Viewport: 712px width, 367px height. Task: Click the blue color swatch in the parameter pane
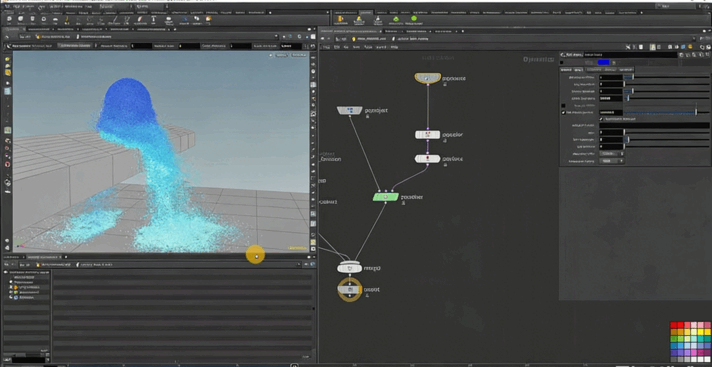(603, 62)
